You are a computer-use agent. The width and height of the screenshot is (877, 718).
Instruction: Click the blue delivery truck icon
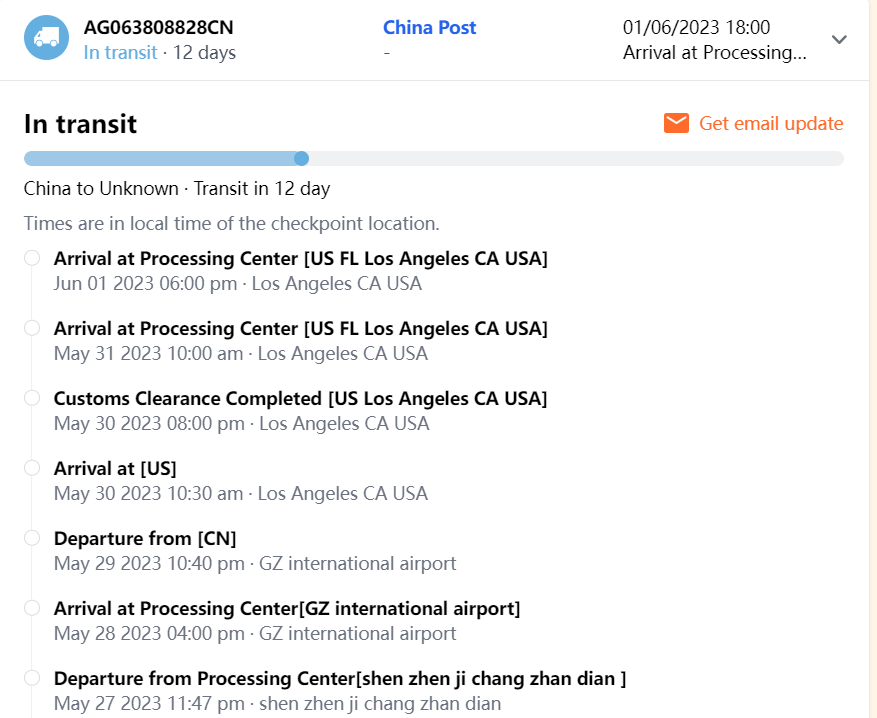coord(46,38)
